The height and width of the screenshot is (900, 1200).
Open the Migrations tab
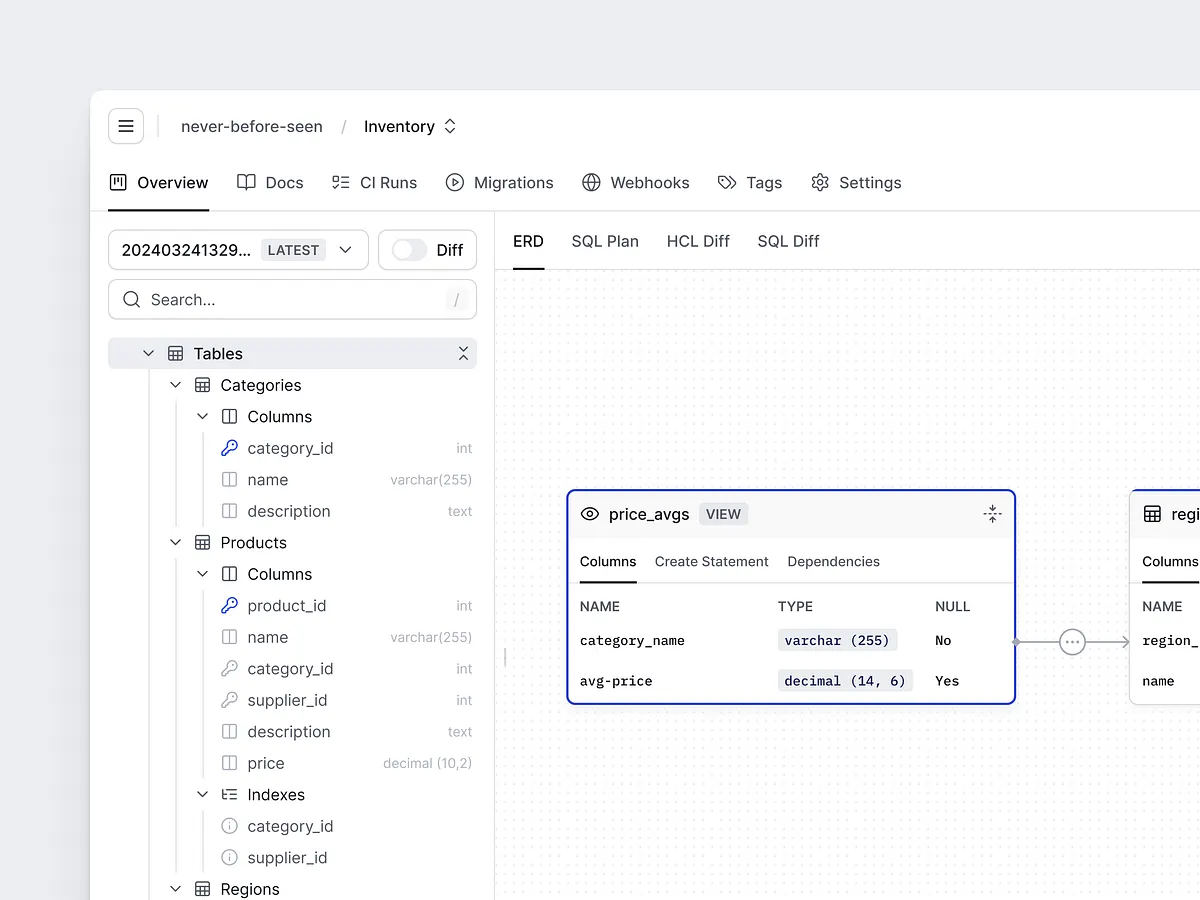tap(499, 183)
